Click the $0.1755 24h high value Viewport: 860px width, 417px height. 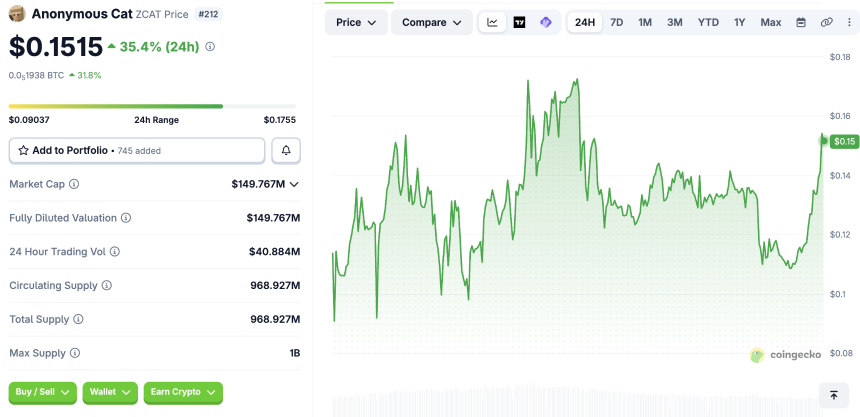tap(280, 120)
